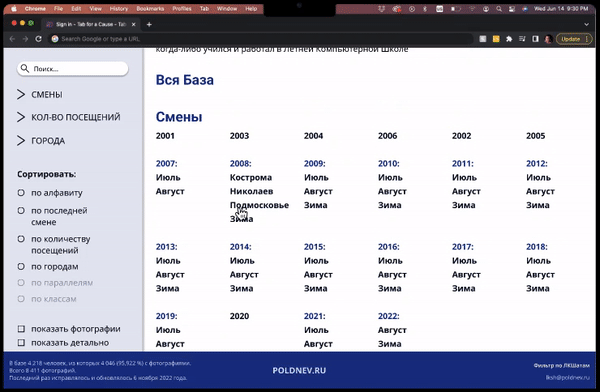Go back to the previous page
This screenshot has width=600, height=392.
pyautogui.click(x=12, y=39)
